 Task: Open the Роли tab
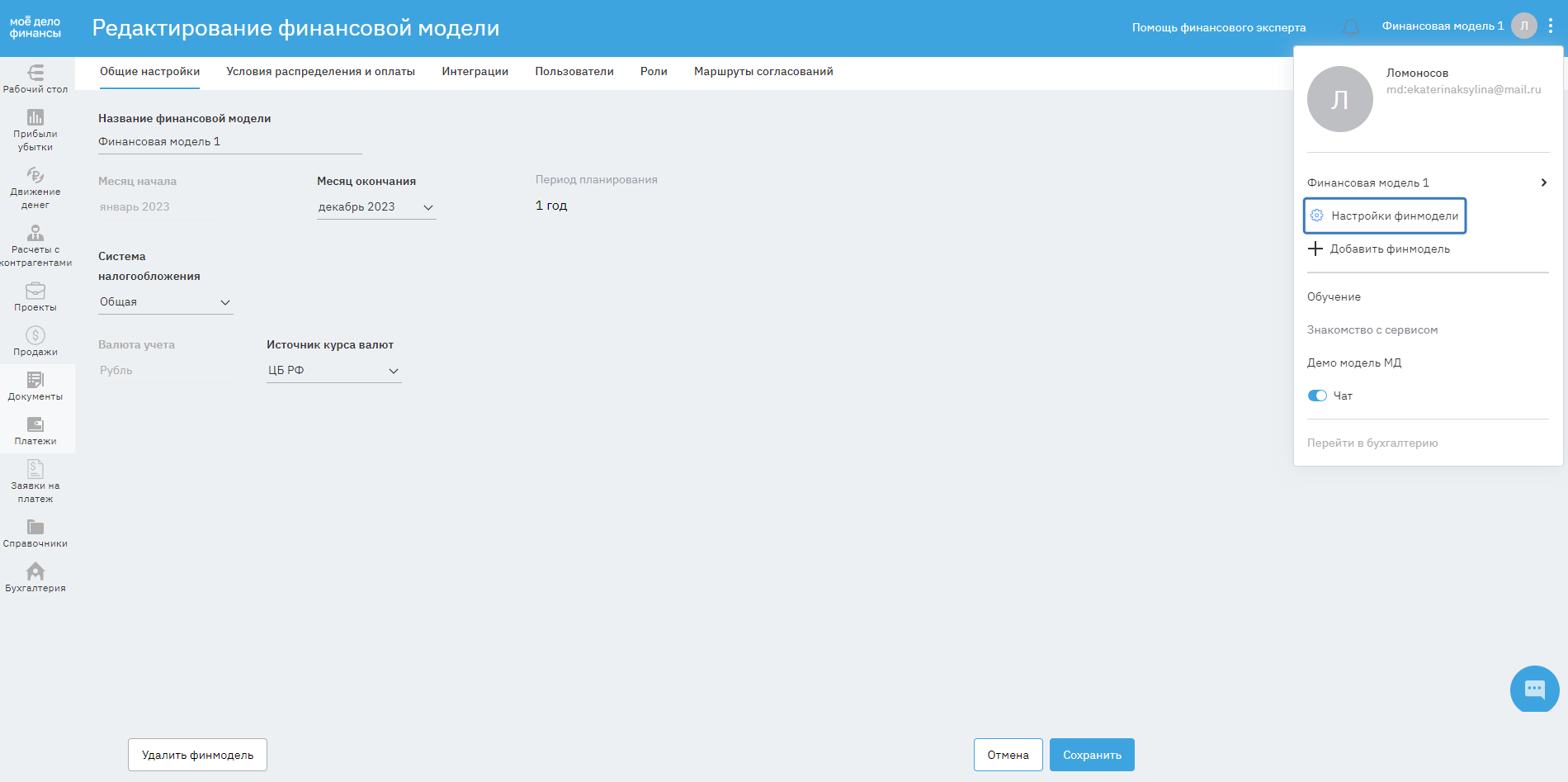[654, 72]
